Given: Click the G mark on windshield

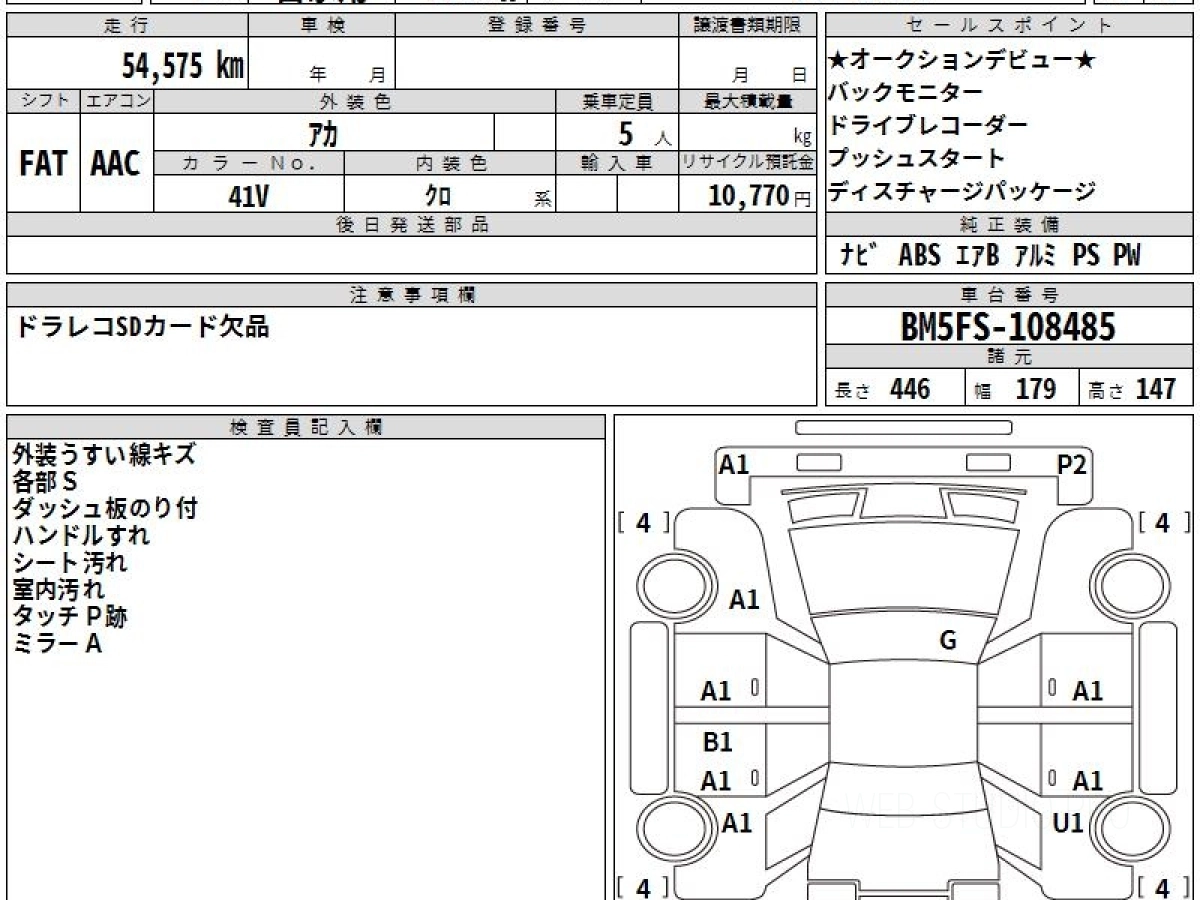Looking at the screenshot, I should 948,641.
